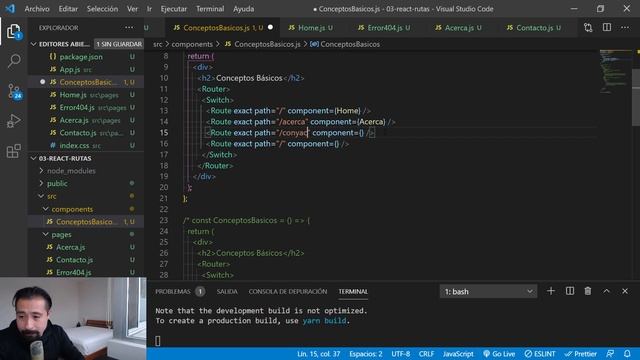Click the problems count badge 1

(200, 291)
